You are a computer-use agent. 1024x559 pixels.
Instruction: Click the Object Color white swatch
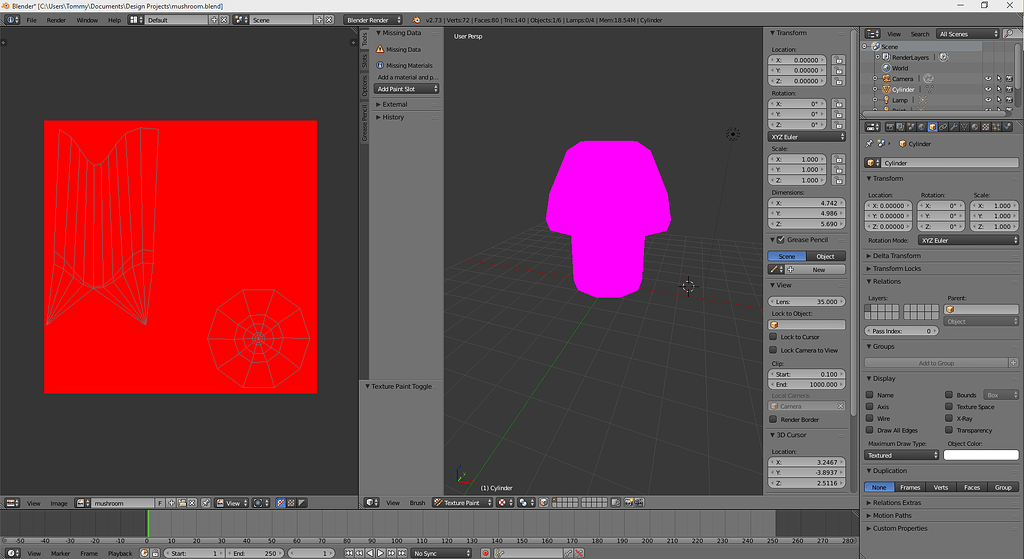point(981,455)
